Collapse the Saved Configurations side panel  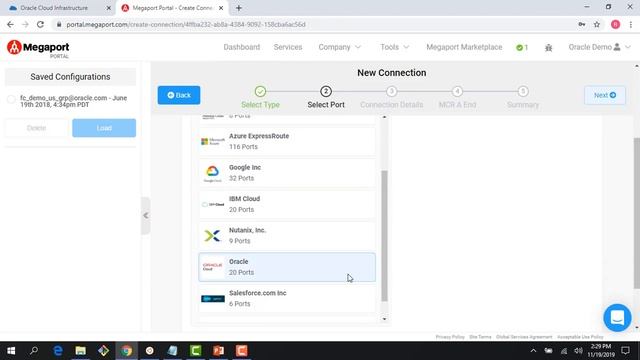146,216
